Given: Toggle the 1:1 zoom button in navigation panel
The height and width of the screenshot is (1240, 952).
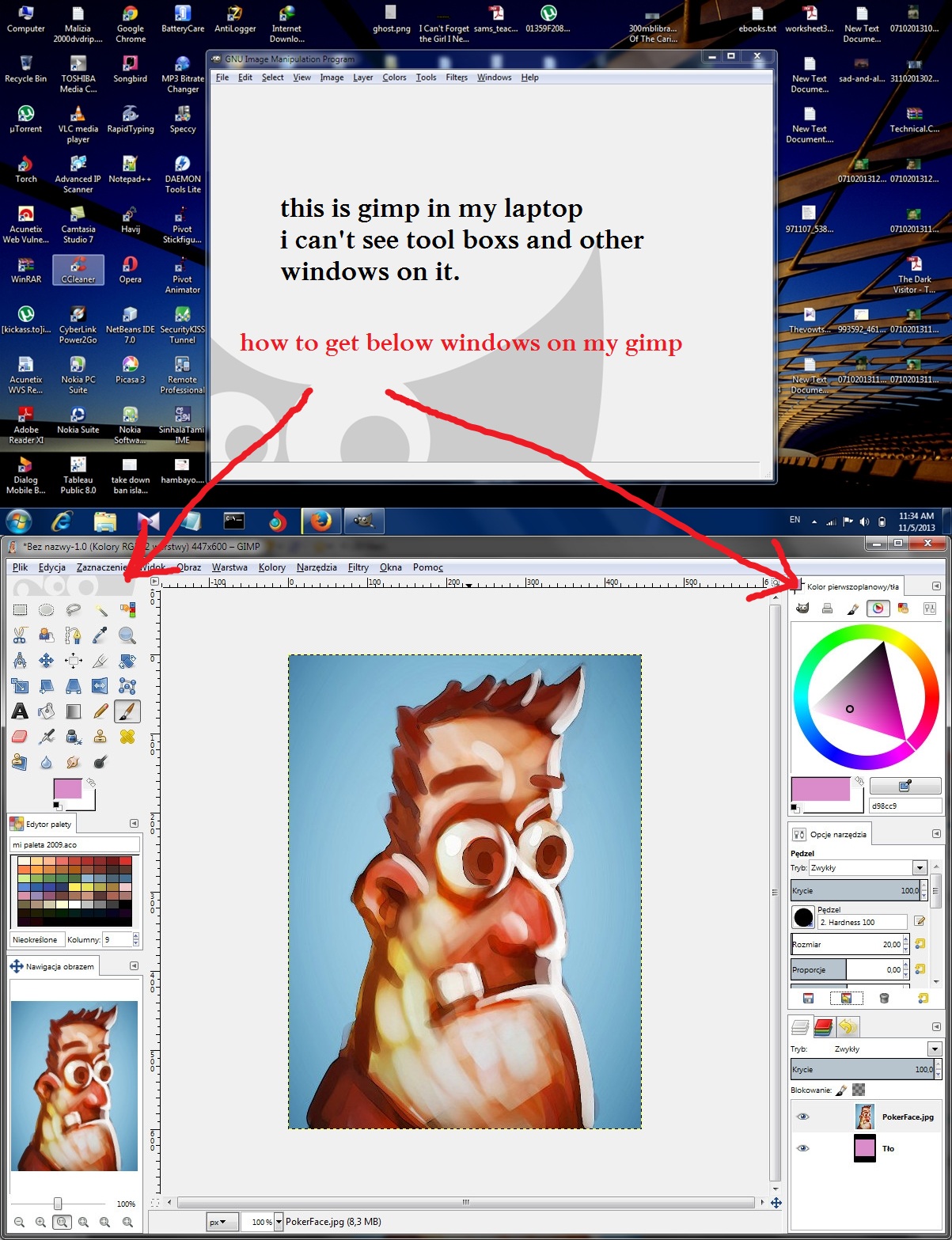Looking at the screenshot, I should click(62, 1223).
